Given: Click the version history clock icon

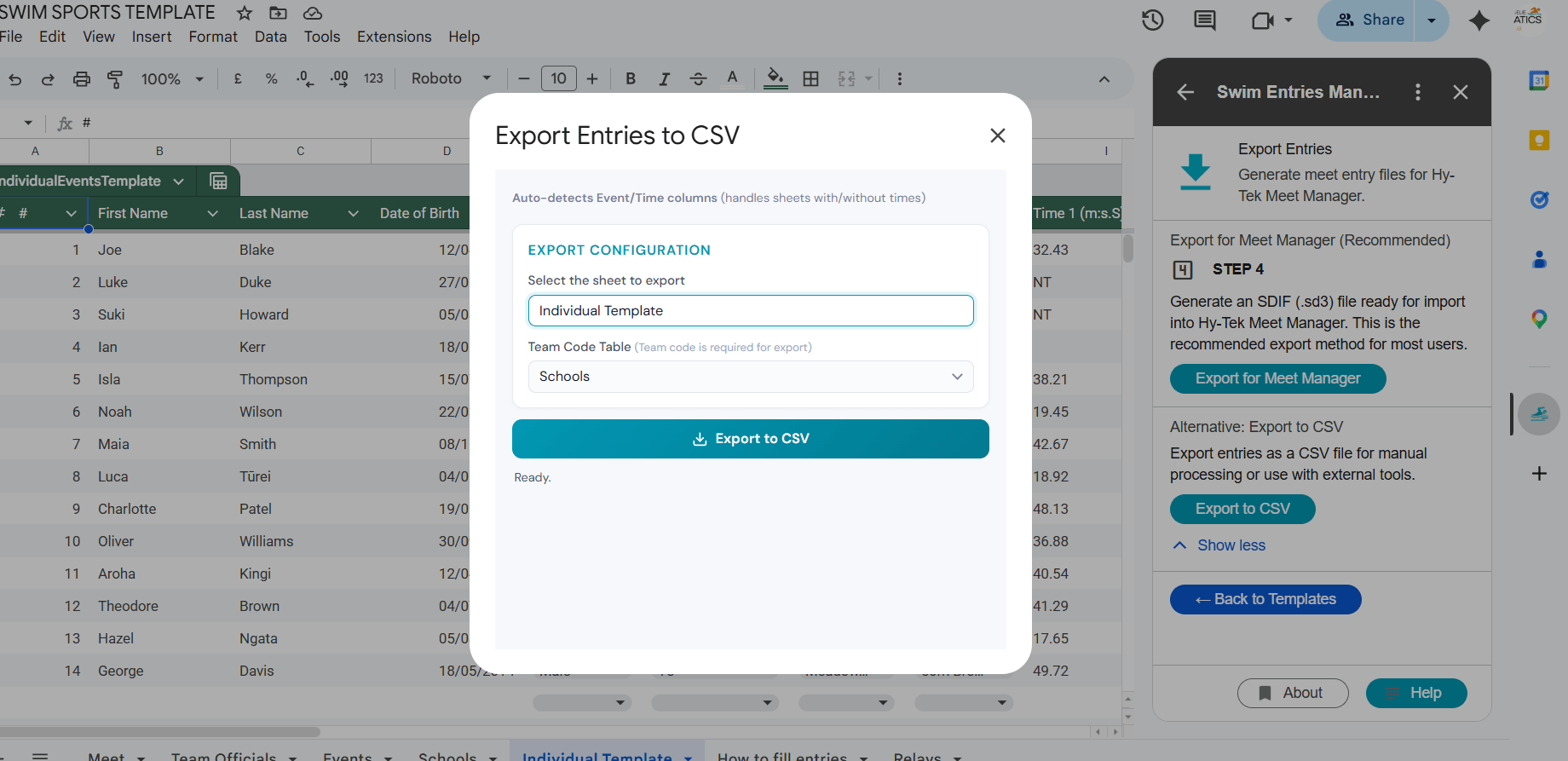Looking at the screenshot, I should 1152,20.
